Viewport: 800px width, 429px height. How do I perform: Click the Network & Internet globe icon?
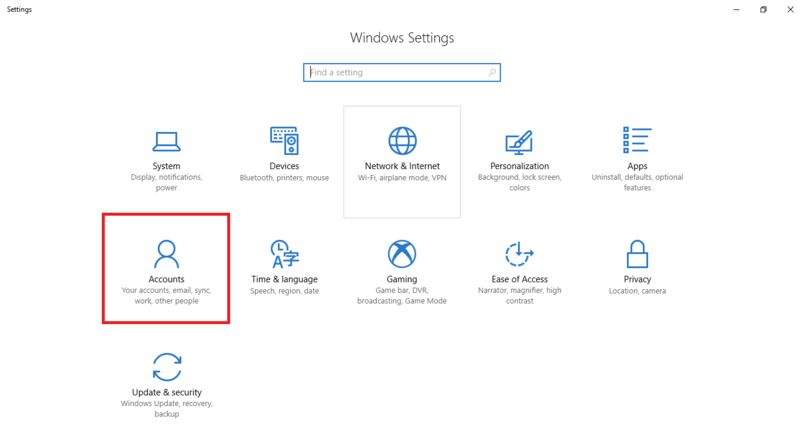click(402, 140)
